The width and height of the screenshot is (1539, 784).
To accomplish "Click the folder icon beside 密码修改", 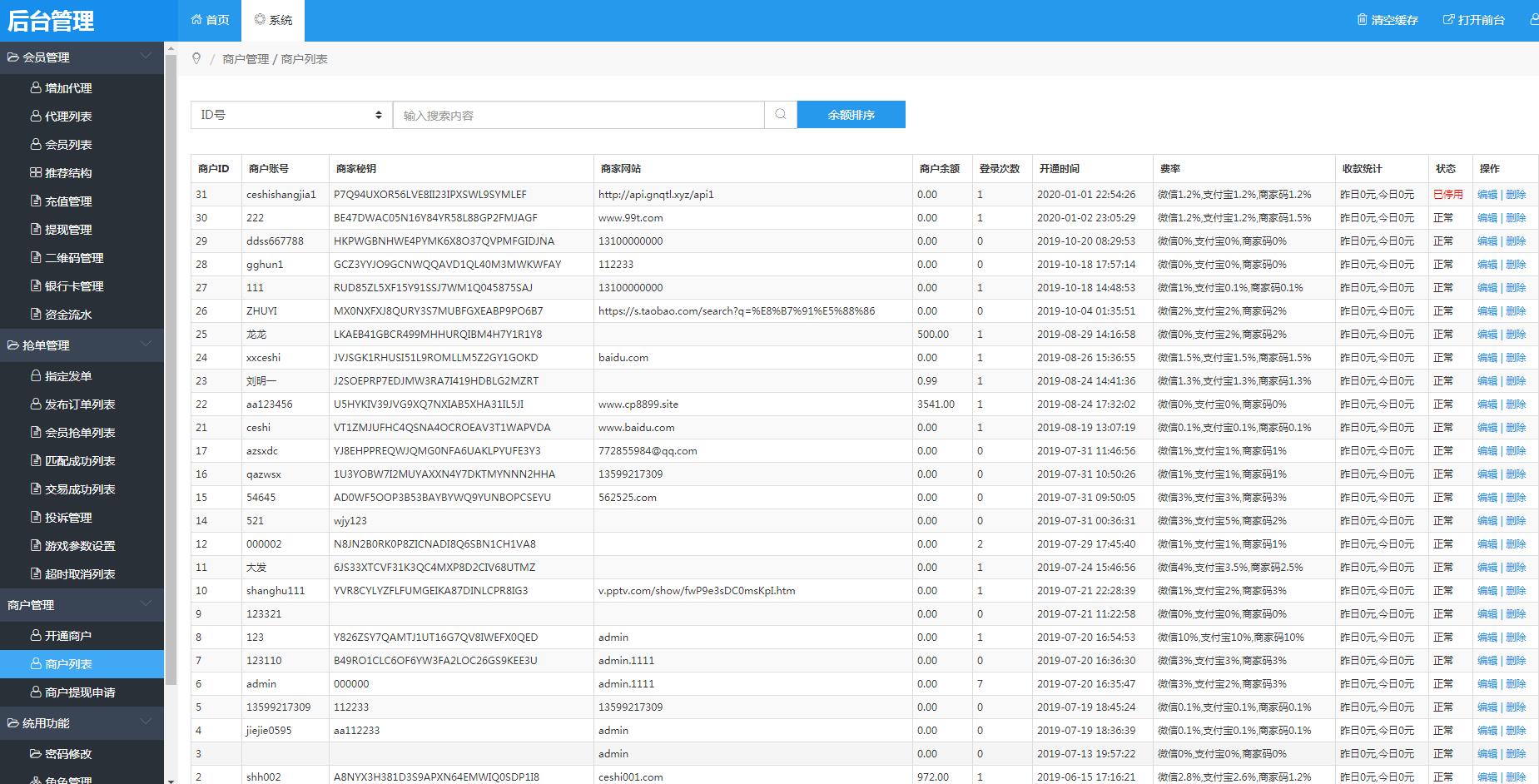I will pos(36,753).
